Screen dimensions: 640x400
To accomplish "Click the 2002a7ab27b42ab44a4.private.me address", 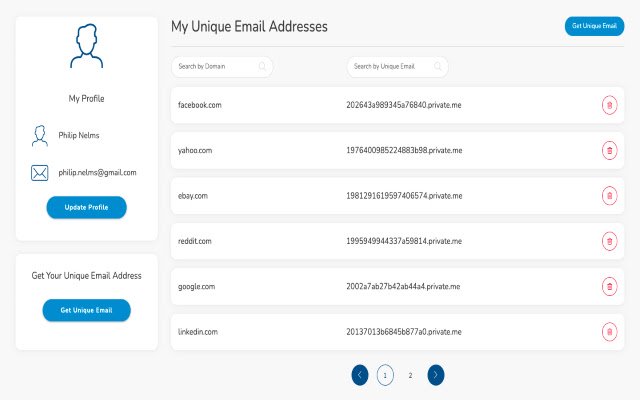I will pos(403,286).
